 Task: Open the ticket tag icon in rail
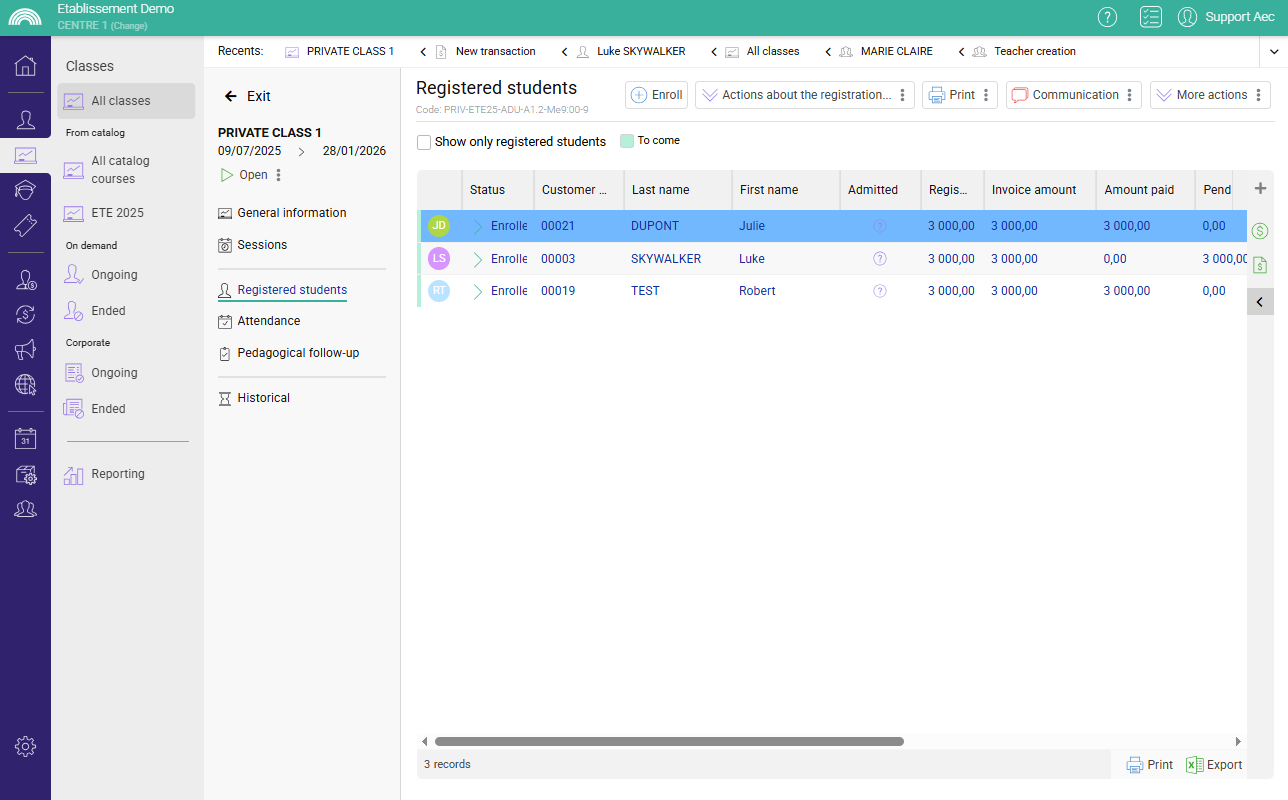point(25,225)
